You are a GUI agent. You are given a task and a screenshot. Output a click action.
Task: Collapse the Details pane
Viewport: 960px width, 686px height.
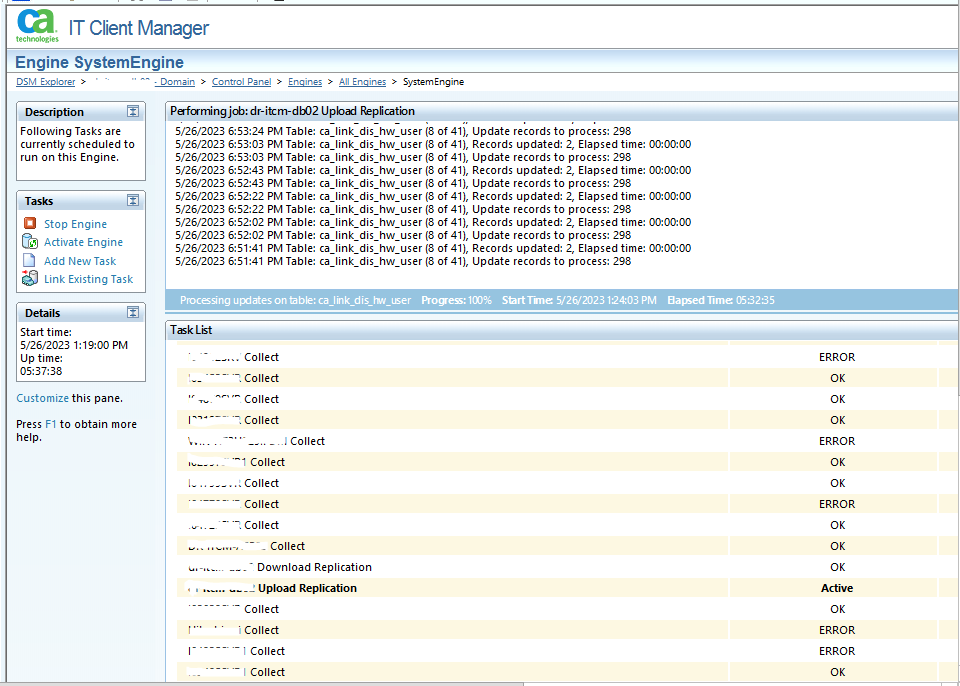pos(133,313)
